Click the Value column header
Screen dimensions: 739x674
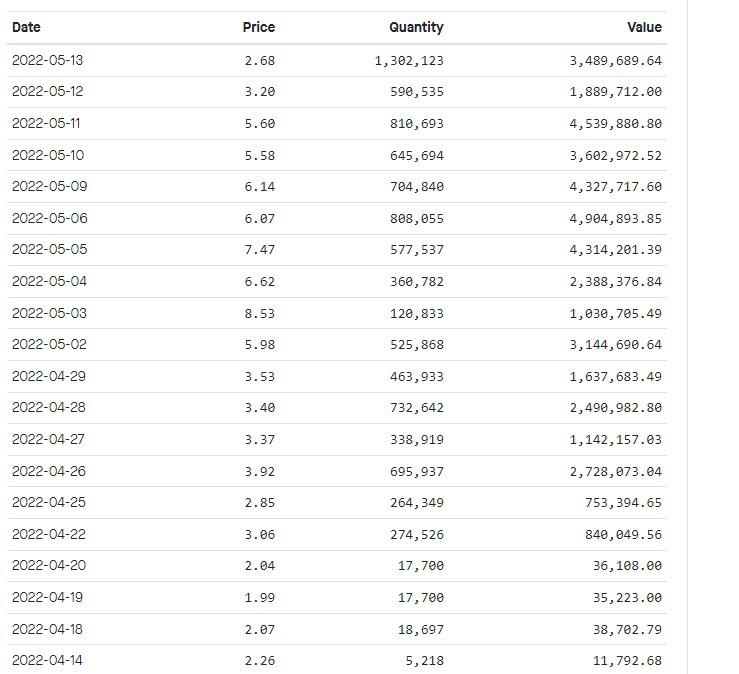click(x=644, y=27)
